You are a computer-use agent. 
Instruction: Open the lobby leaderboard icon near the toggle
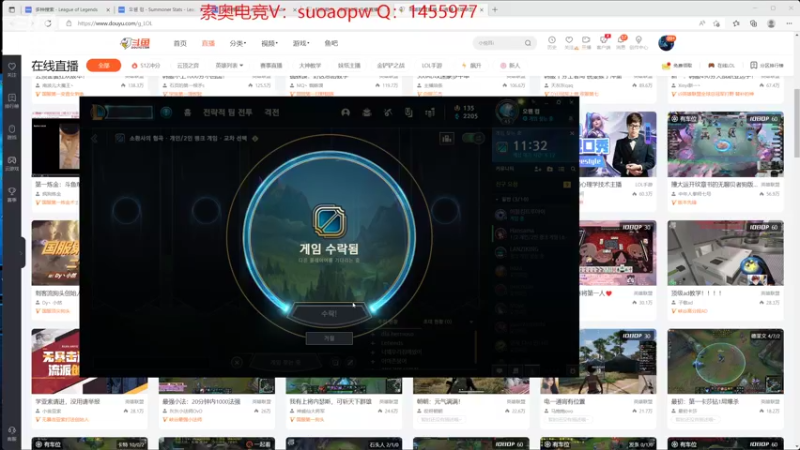click(446, 138)
